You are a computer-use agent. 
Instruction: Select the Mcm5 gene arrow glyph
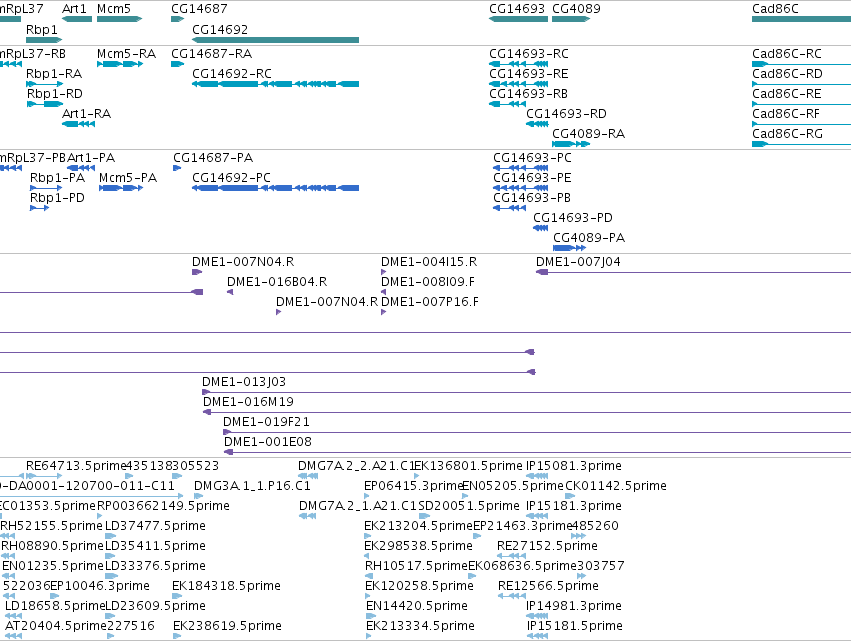coord(119,19)
